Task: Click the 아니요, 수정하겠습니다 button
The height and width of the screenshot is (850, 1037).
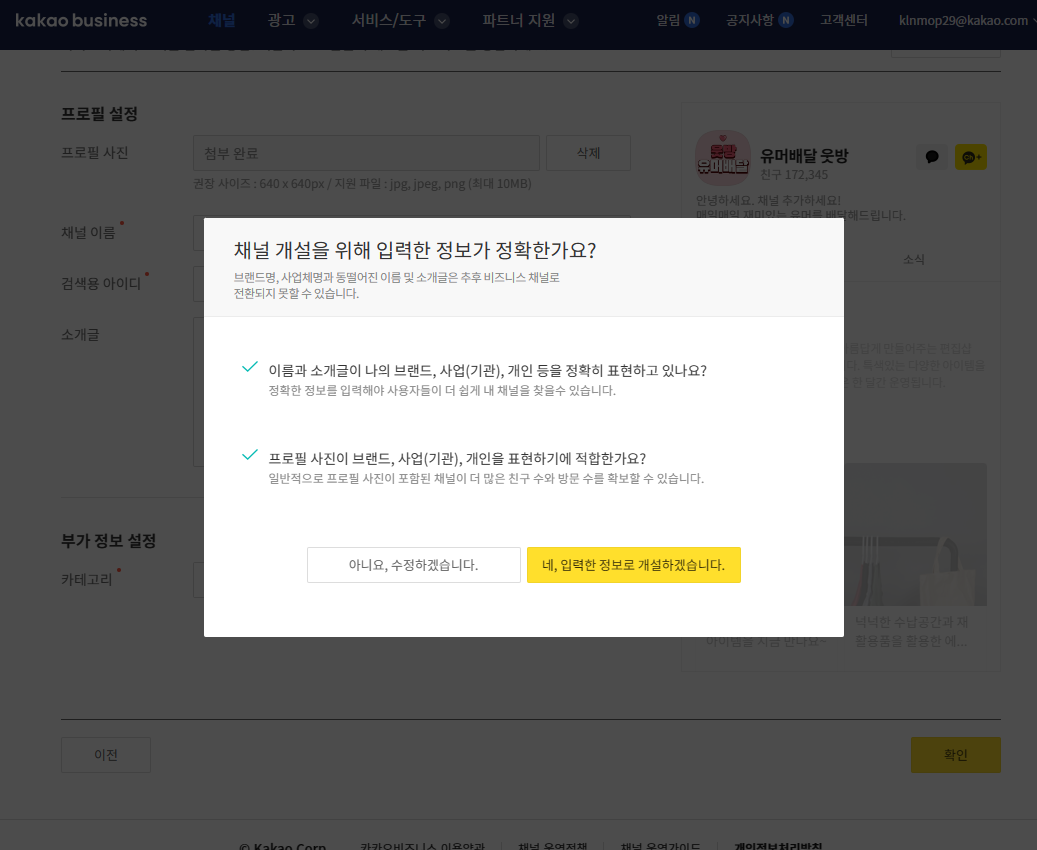Action: pos(414,565)
